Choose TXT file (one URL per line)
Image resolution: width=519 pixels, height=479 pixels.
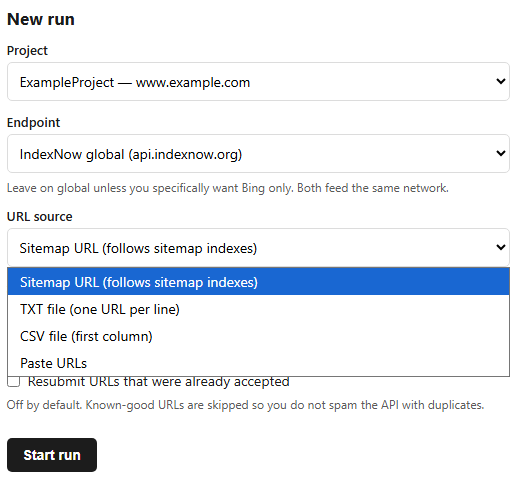(x=258, y=309)
